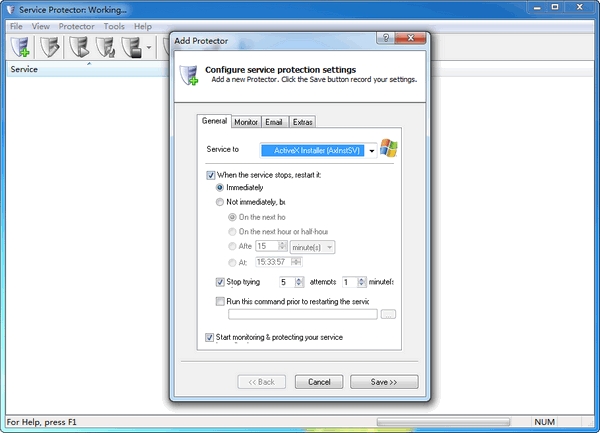This screenshot has height=433, width=600.
Task: Minimize the Service Protector main window
Action: pyautogui.click(x=537, y=7)
